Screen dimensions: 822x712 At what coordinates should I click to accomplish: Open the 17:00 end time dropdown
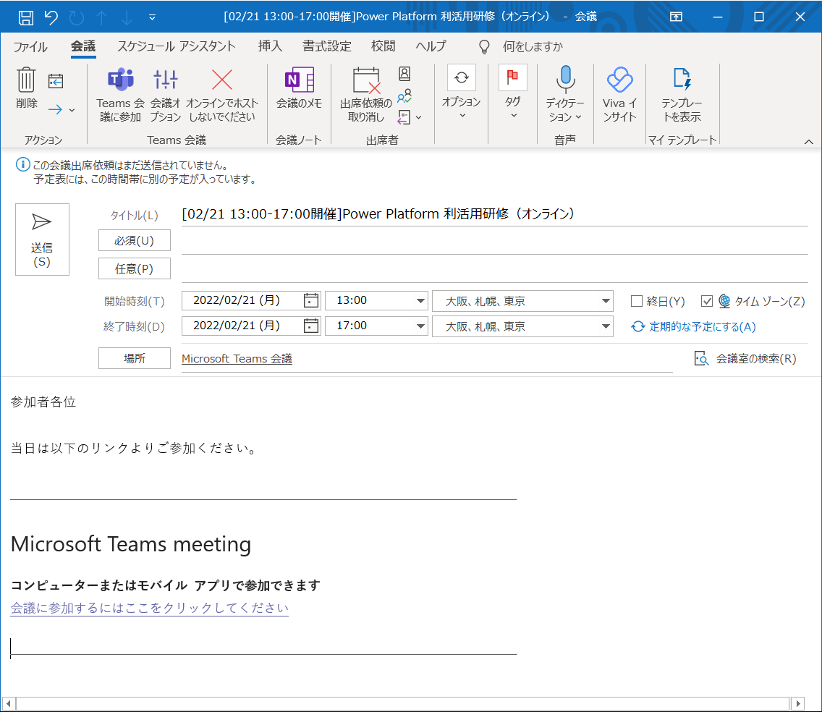pyautogui.click(x=420, y=326)
